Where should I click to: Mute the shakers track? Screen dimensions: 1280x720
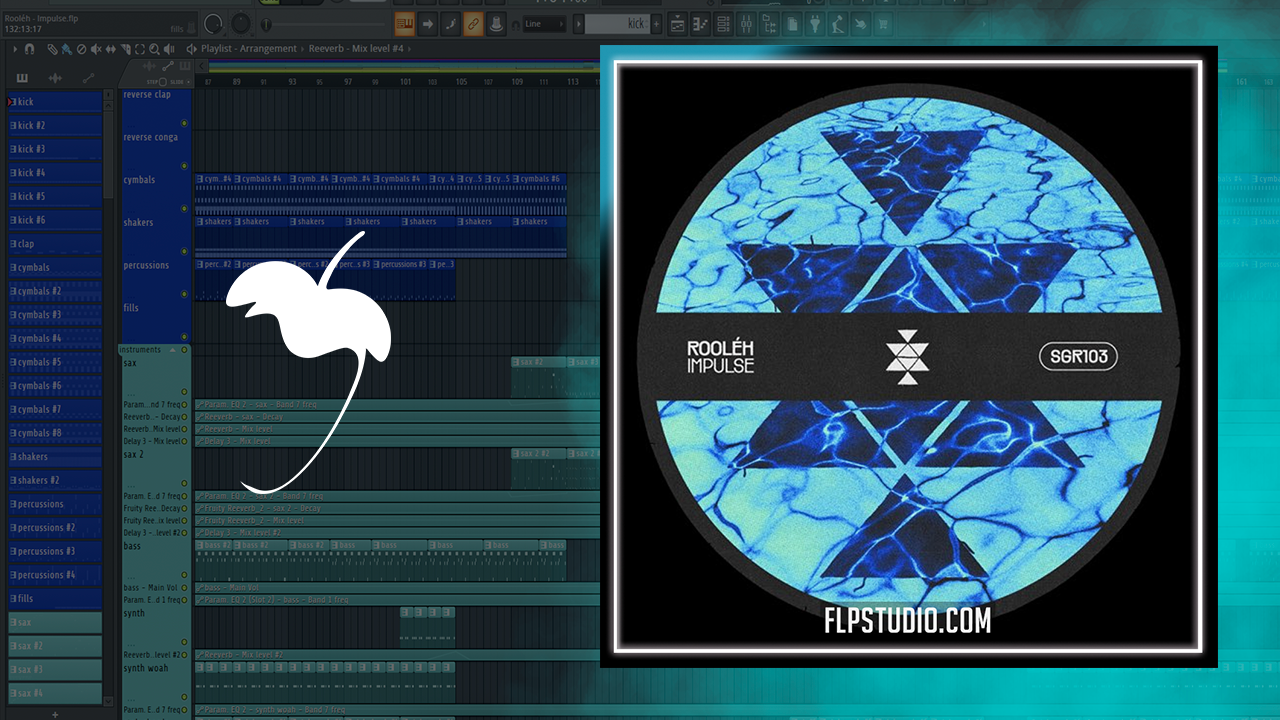coord(184,251)
